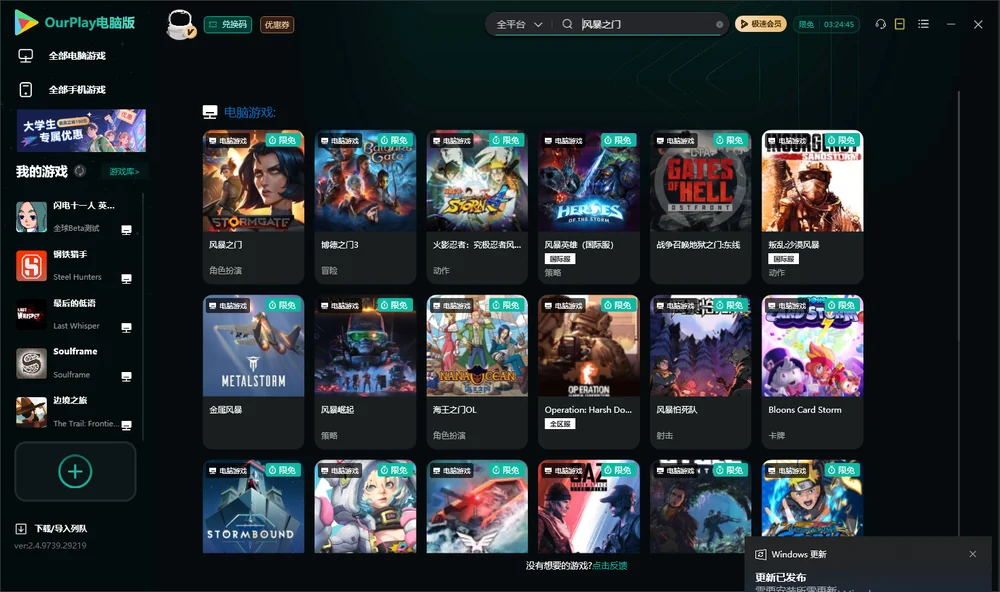The image size is (1000, 592).
Task: Click the 优惠券 coupon button
Action: 277,24
